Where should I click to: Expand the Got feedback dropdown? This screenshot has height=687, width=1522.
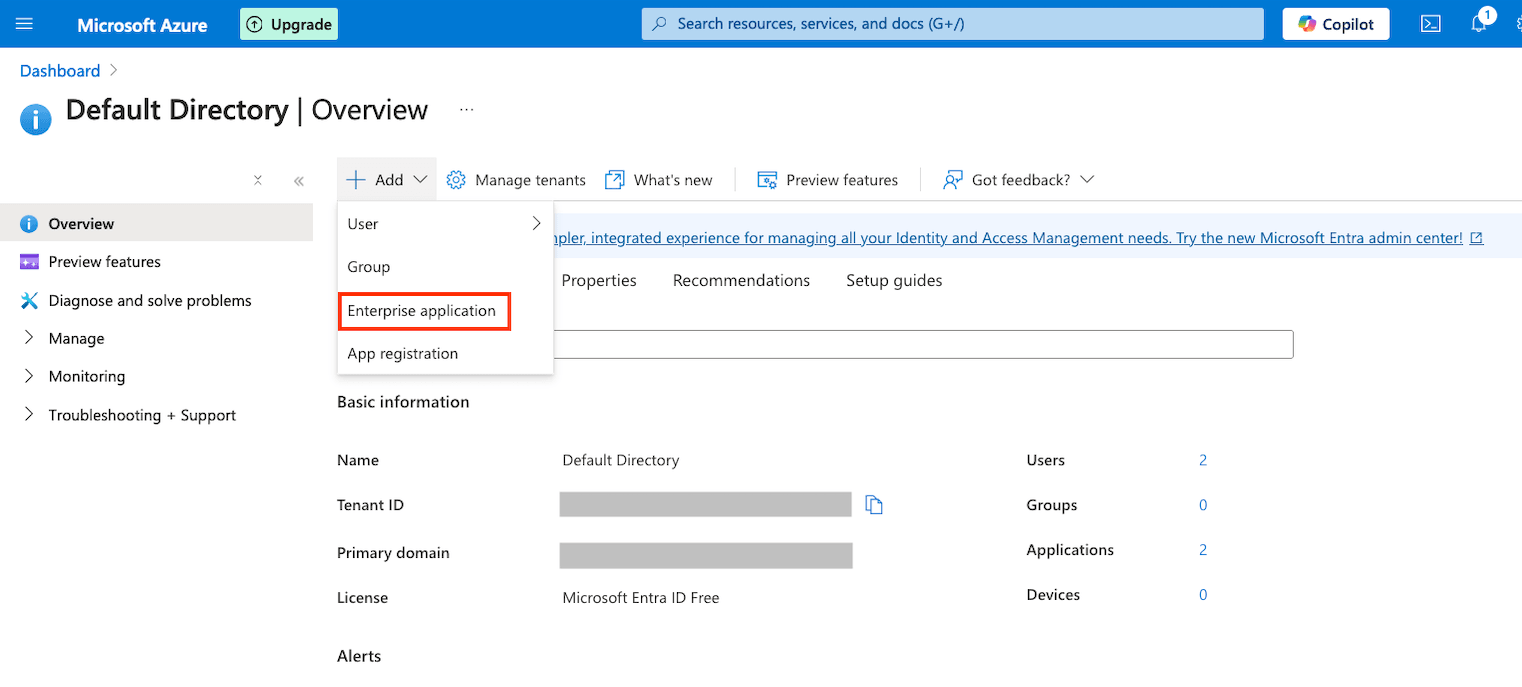(x=1019, y=180)
